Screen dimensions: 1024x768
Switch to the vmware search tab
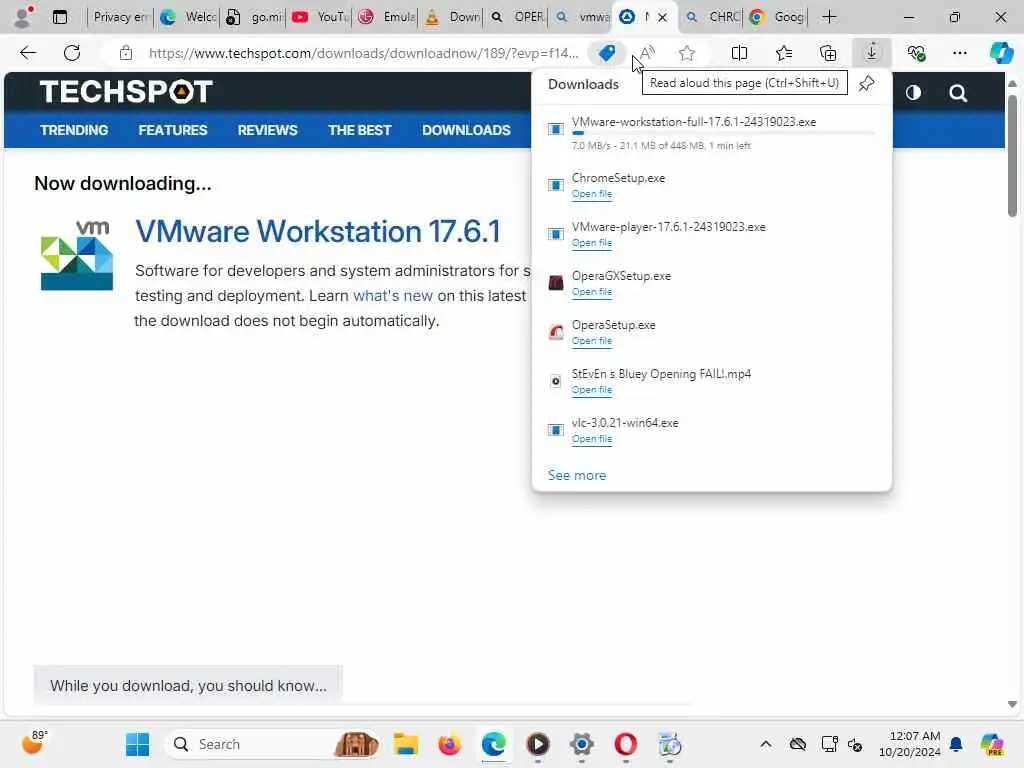582,17
